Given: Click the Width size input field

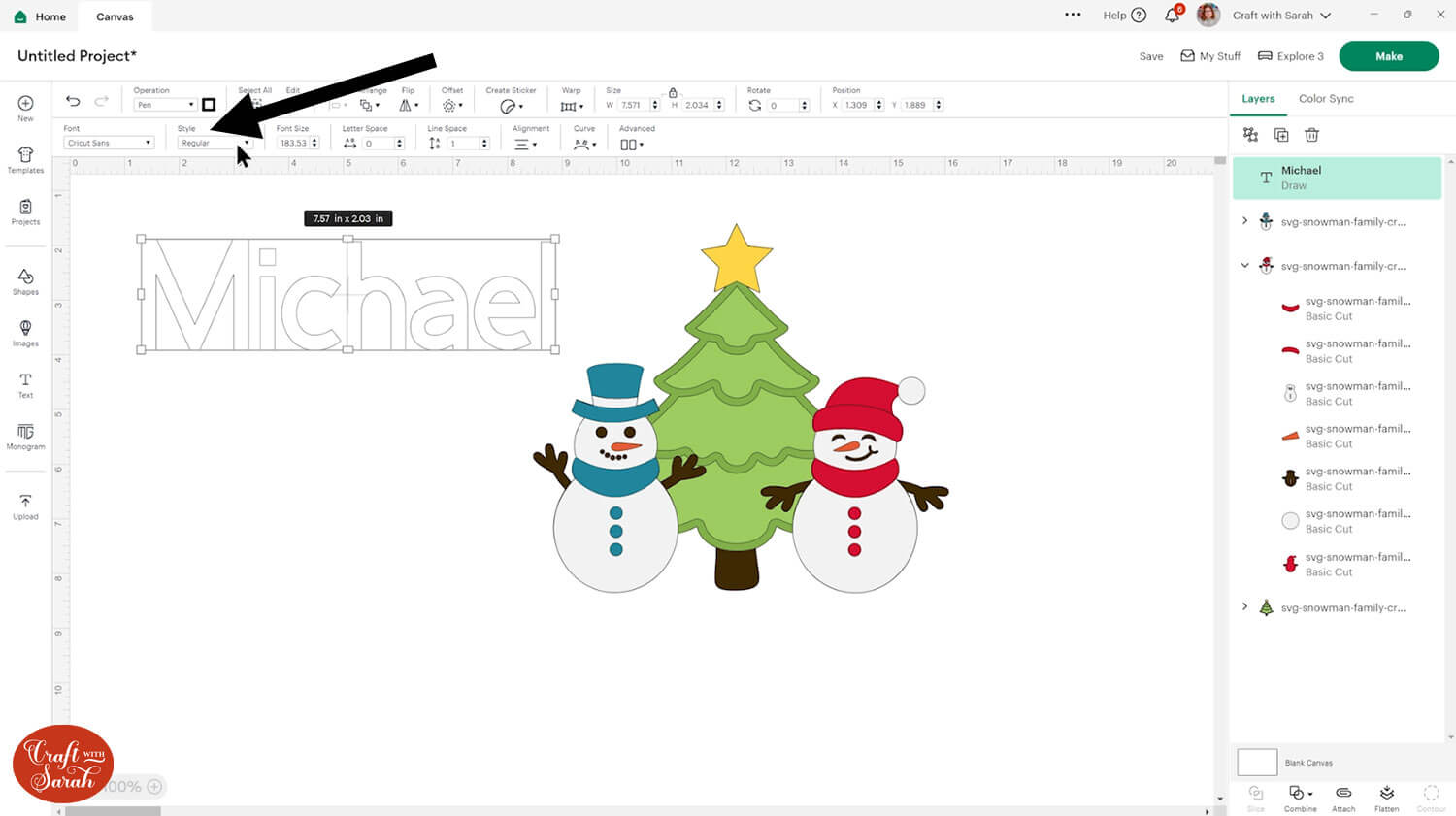Looking at the screenshot, I should click(635, 105).
